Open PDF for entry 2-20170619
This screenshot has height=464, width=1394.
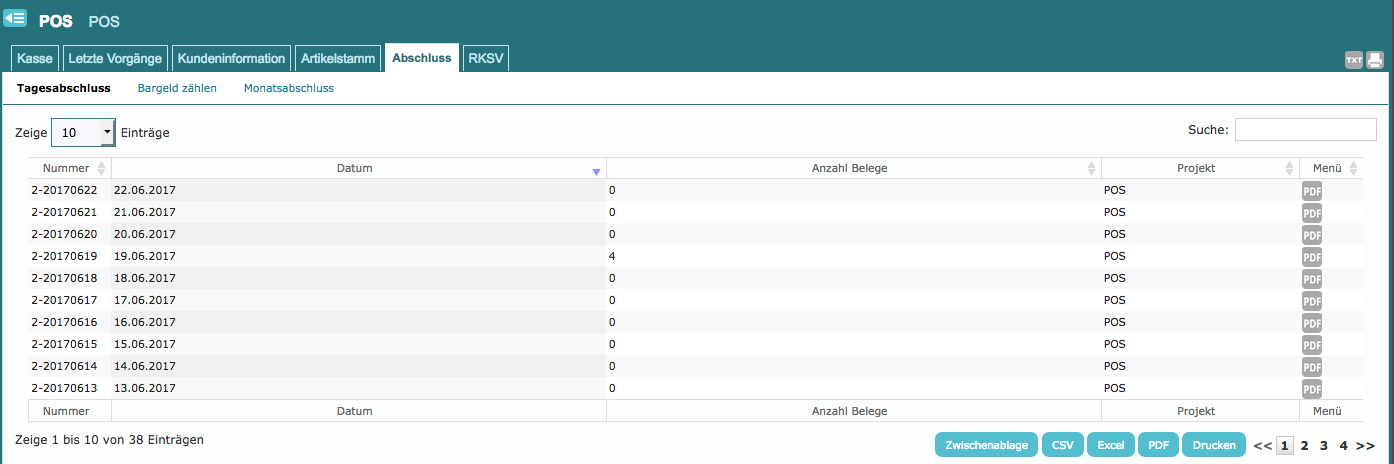(1311, 256)
